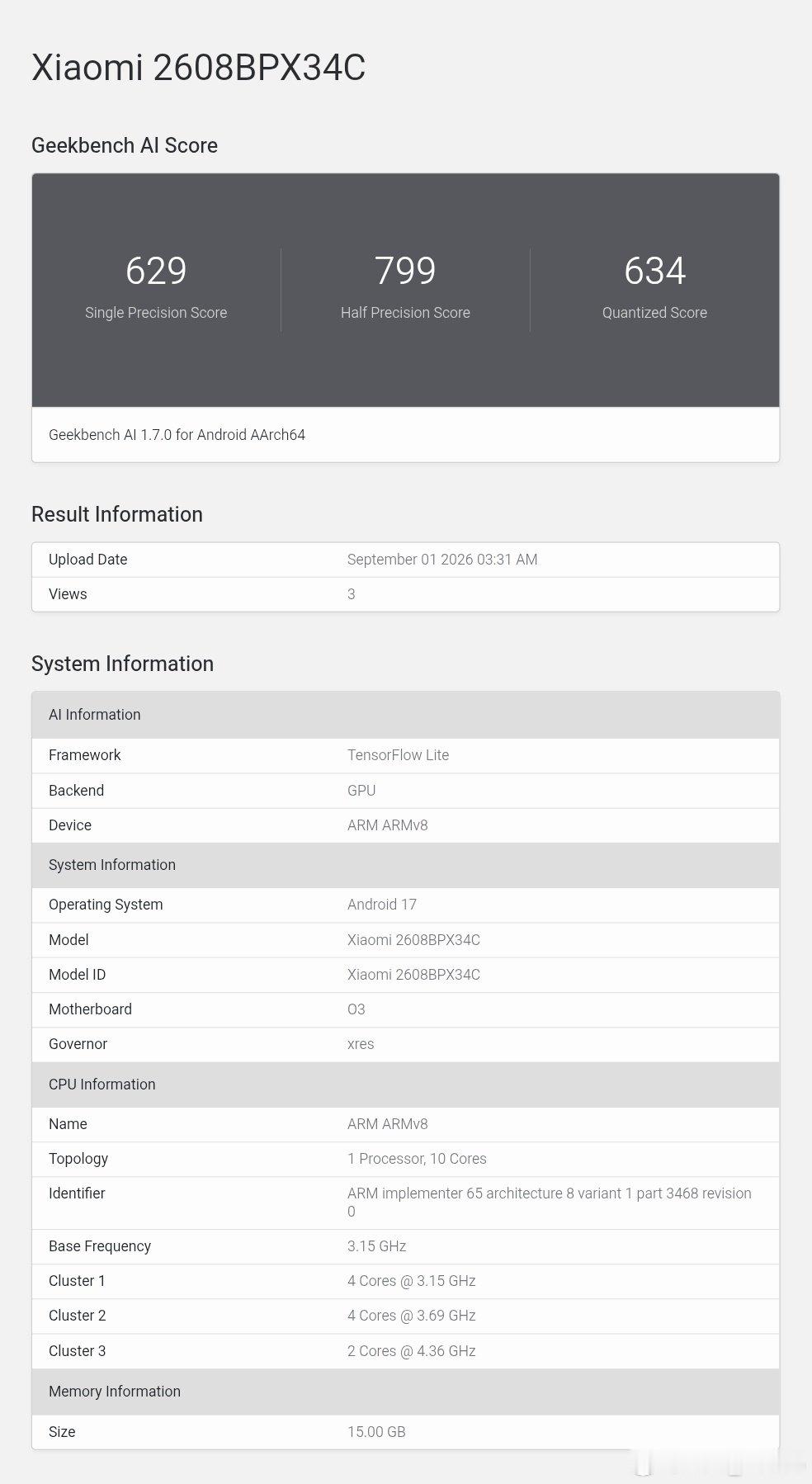Click the "Model" row label
Viewport: 812px width, 1484px height.
point(68,940)
